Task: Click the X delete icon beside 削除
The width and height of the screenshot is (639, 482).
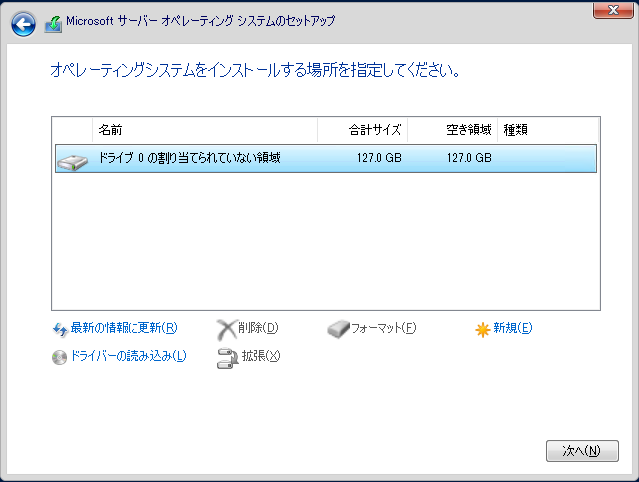Action: [226, 329]
